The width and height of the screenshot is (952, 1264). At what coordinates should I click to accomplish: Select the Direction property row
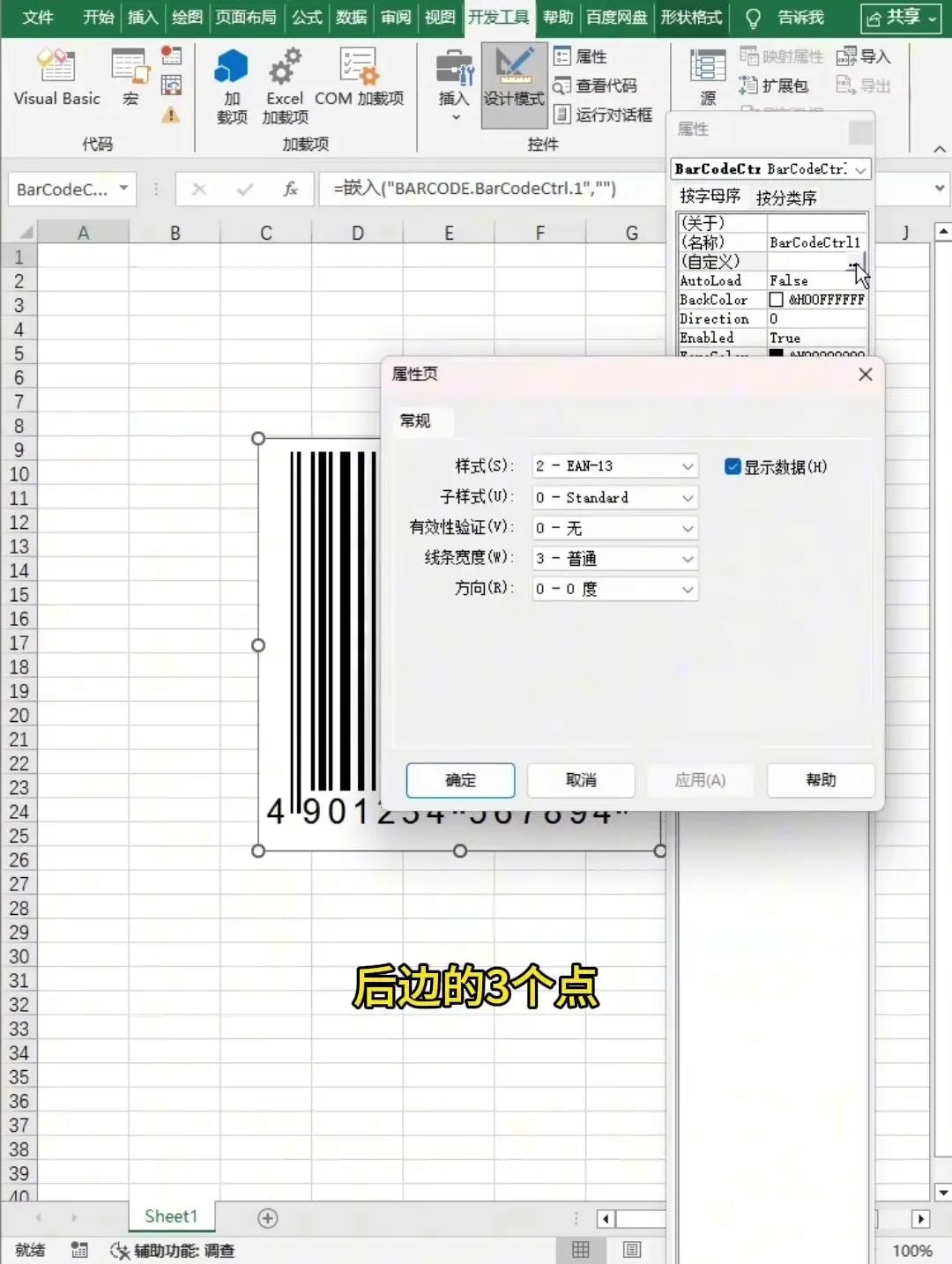(772, 319)
